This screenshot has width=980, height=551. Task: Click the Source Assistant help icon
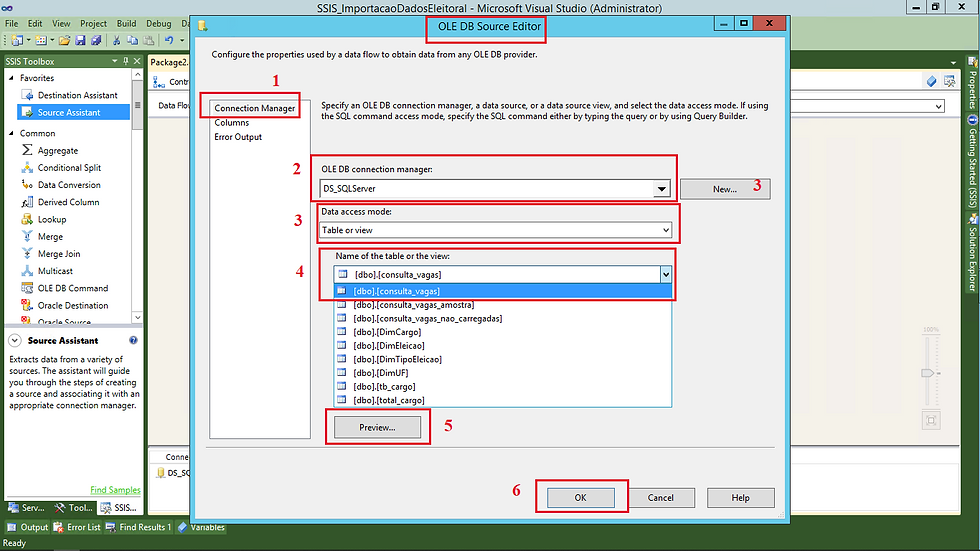coord(133,340)
